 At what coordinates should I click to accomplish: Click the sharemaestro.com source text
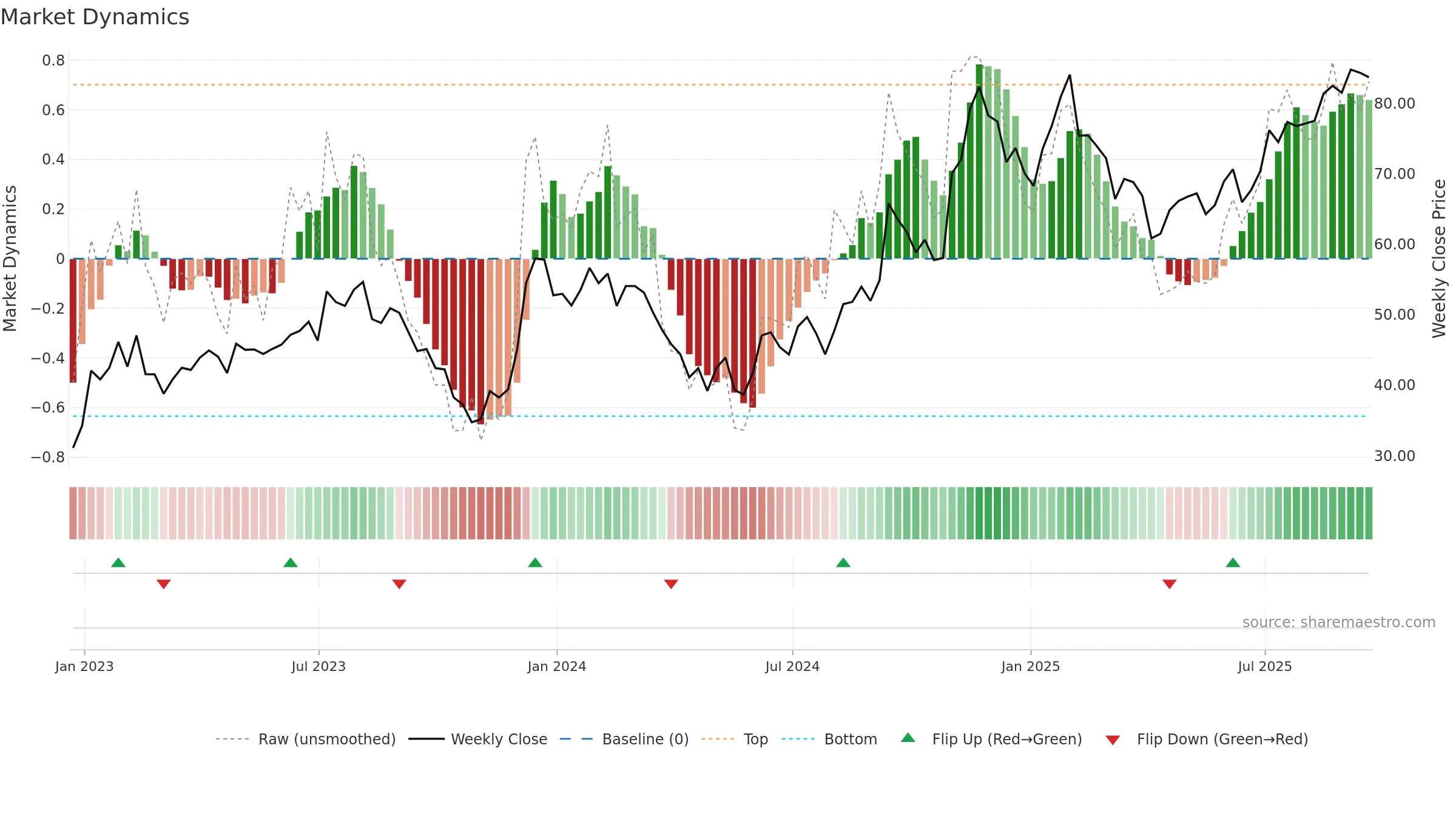1339,622
